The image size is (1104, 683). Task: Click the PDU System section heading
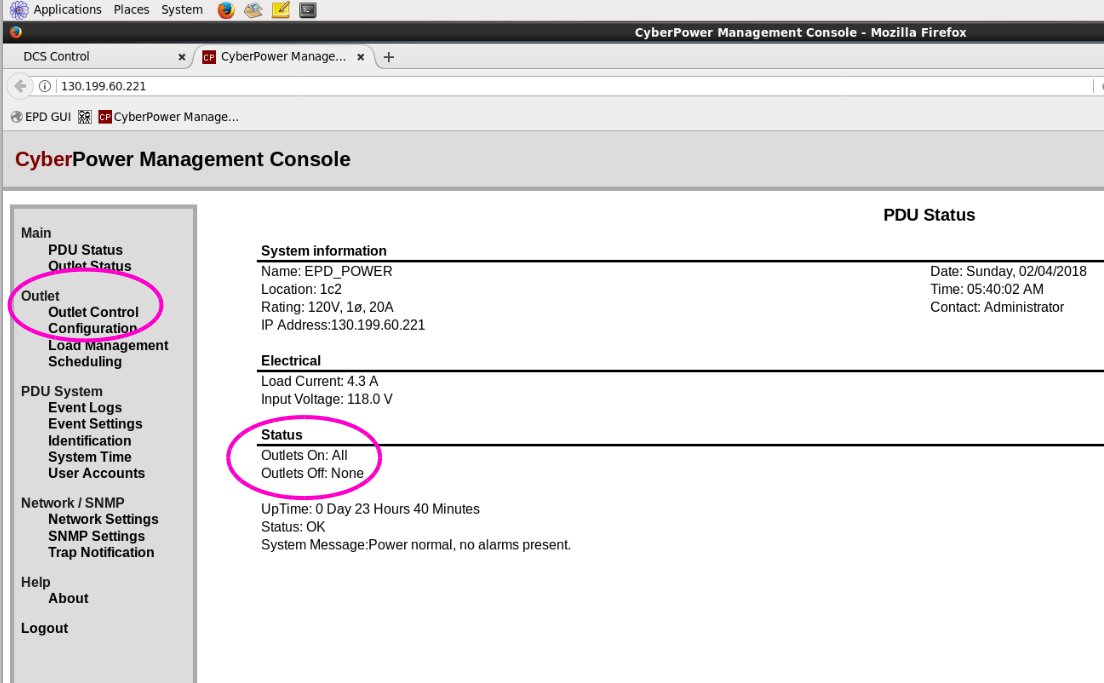[x=62, y=391]
